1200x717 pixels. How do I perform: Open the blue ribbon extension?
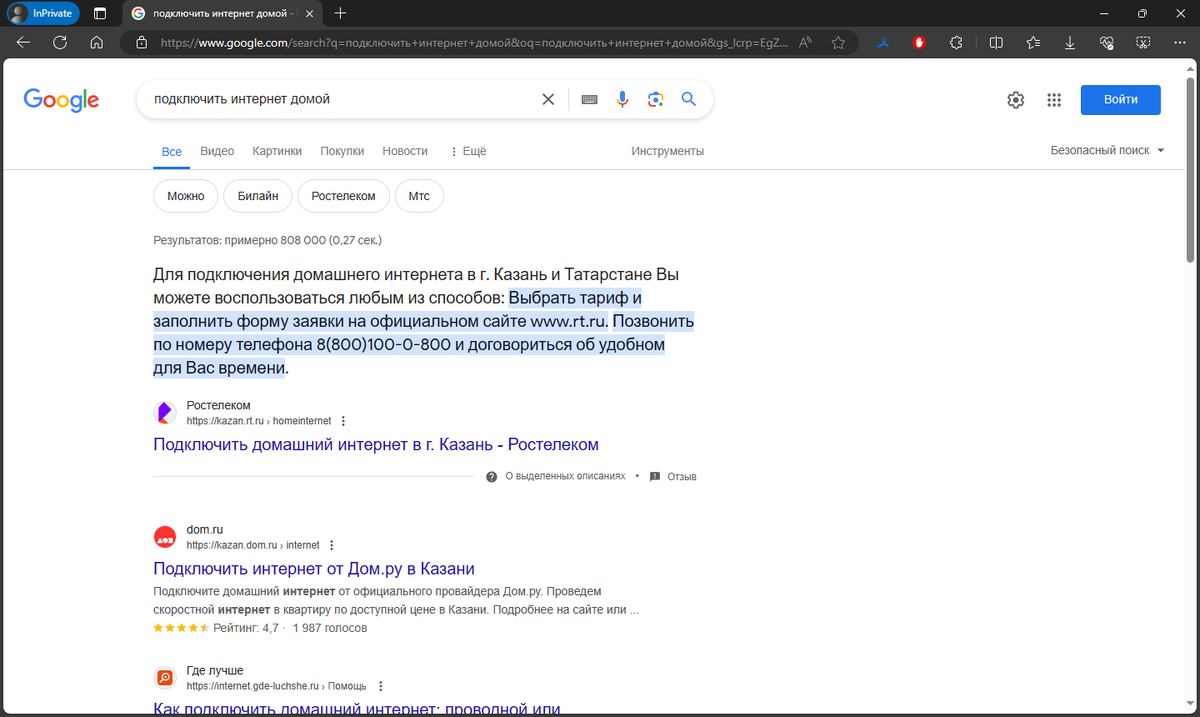883,43
